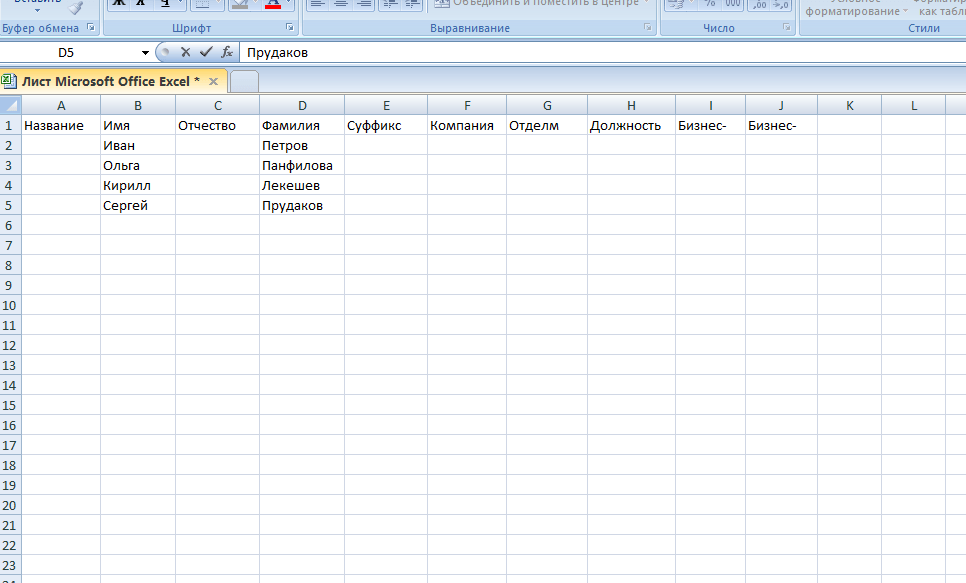This screenshot has width=966, height=583.
Task: Select the cell containing Сергей
Action: [138, 205]
